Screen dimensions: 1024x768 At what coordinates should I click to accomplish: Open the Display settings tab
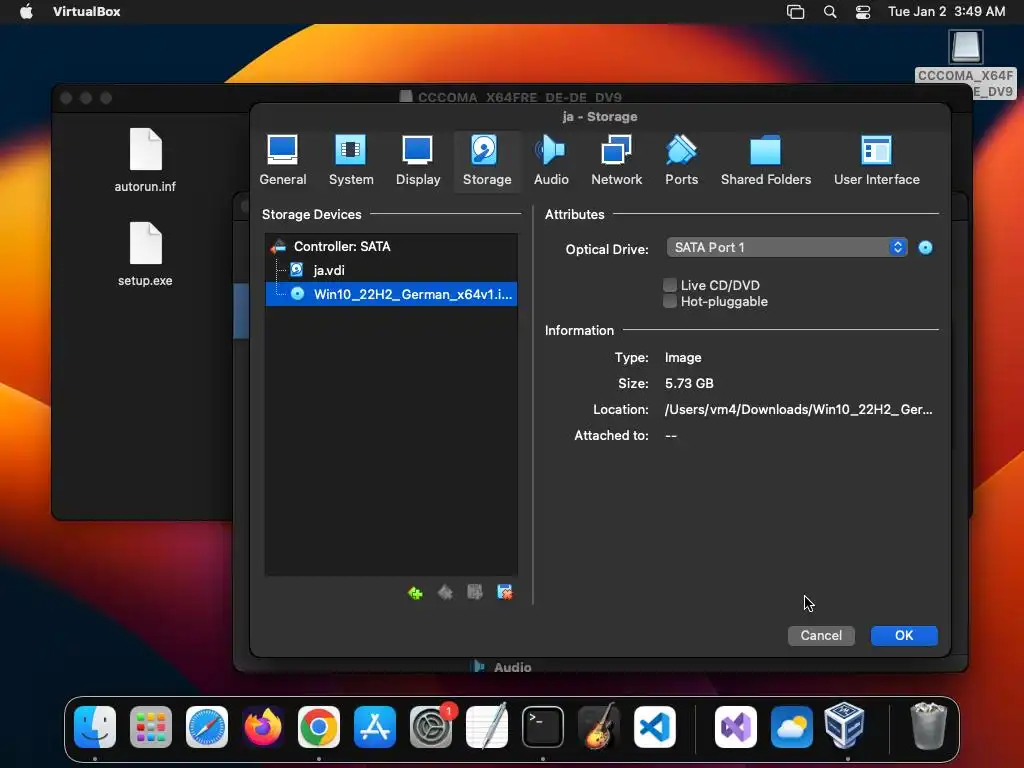(418, 161)
